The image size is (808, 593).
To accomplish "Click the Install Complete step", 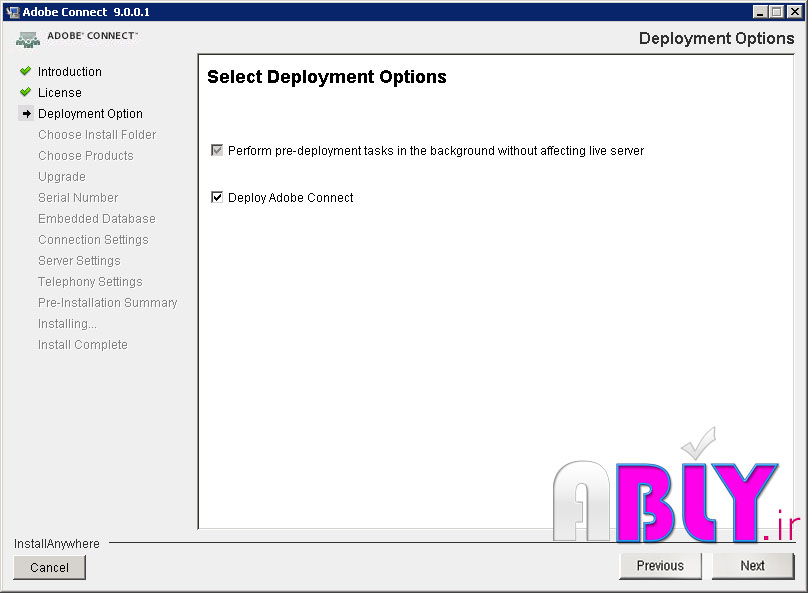I will (82, 345).
